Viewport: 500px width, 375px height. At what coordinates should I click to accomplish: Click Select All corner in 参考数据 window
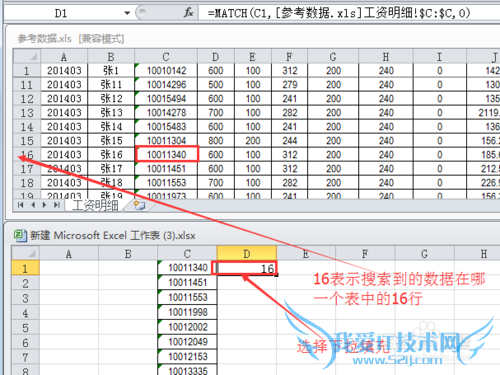click(x=27, y=56)
